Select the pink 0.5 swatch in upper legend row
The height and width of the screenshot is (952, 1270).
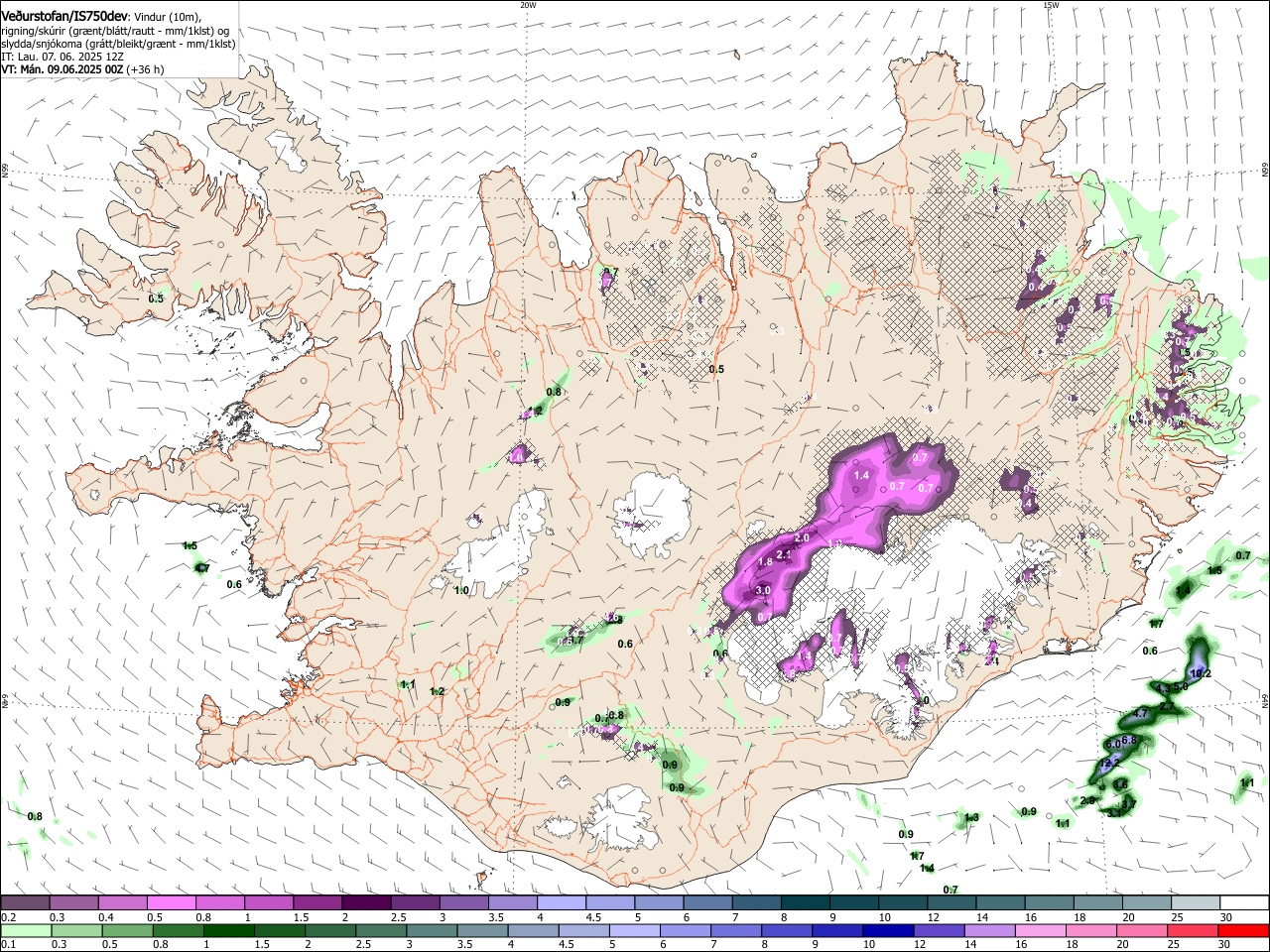point(171,902)
